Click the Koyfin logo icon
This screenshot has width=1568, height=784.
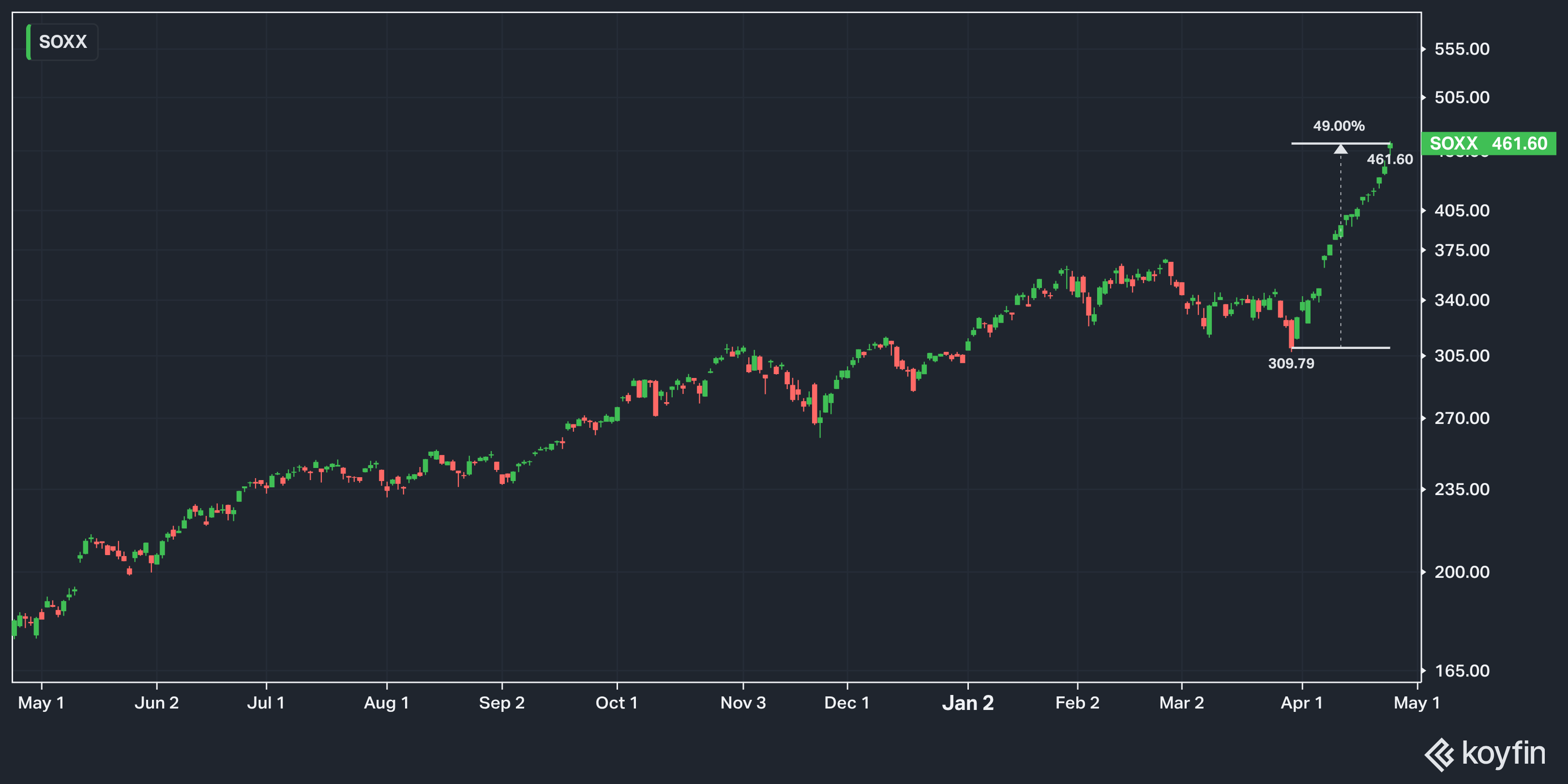click(1439, 754)
